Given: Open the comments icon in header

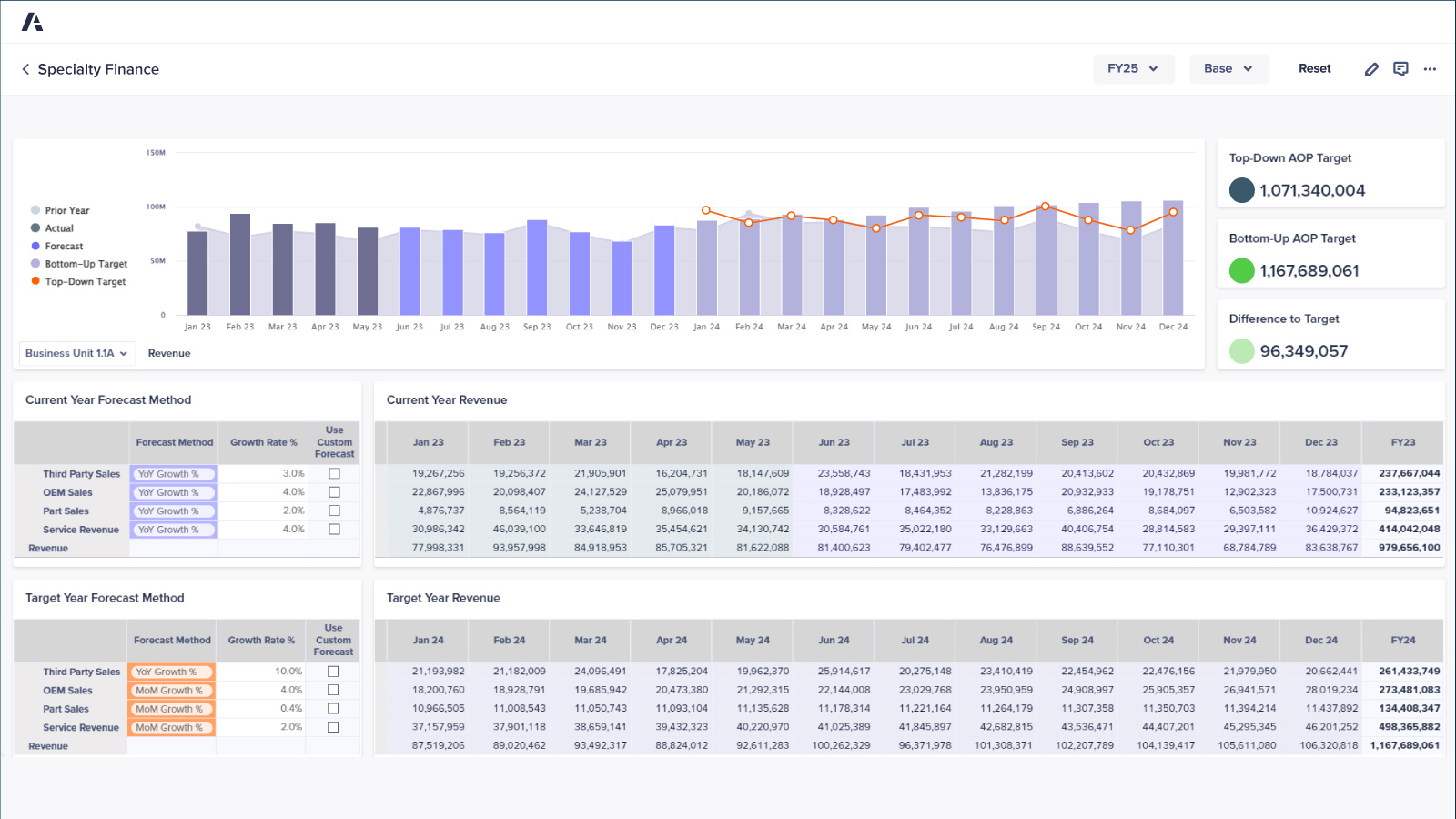Looking at the screenshot, I should click(x=1400, y=69).
